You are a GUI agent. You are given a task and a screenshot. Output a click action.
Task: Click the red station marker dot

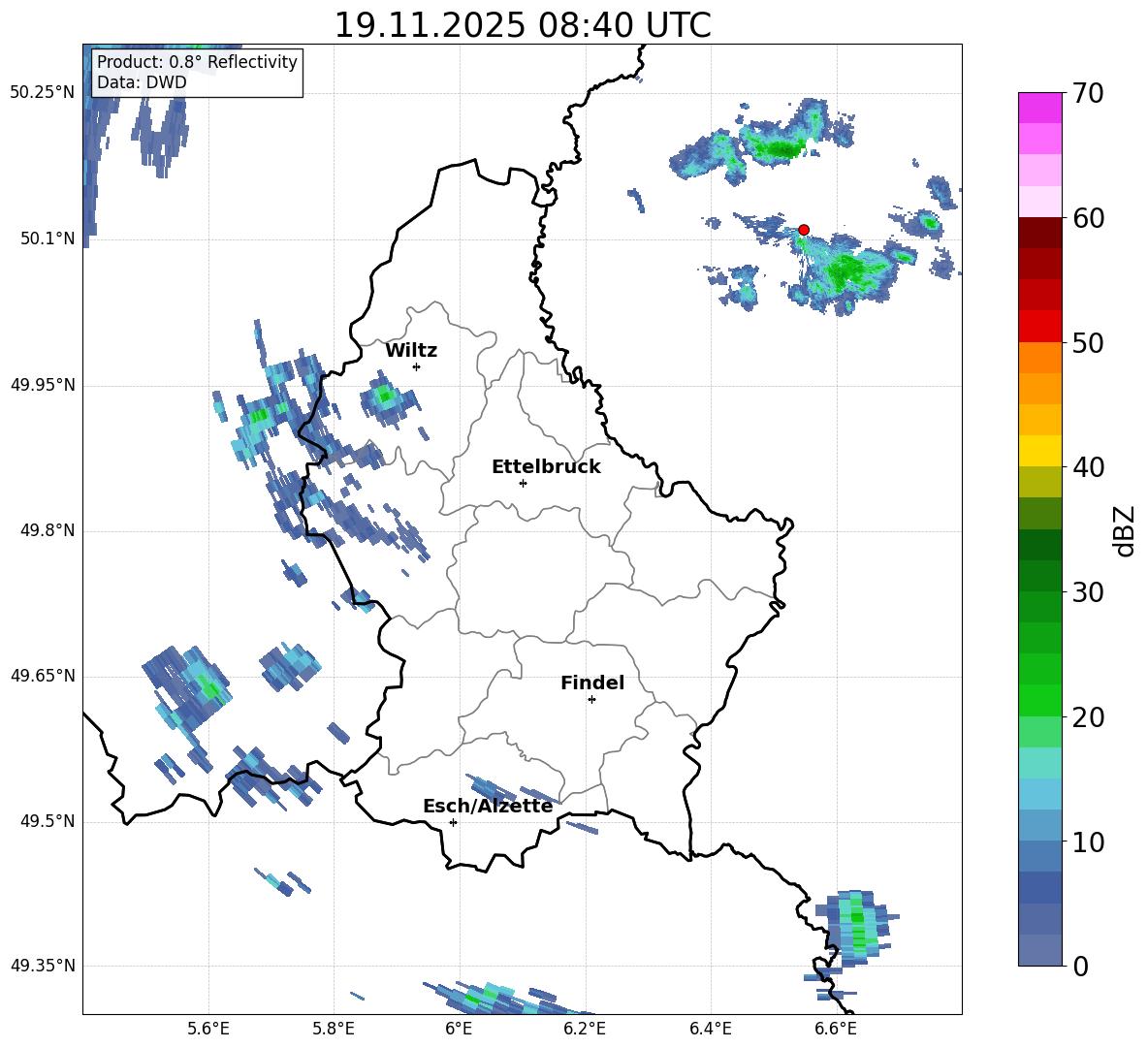pos(803,230)
